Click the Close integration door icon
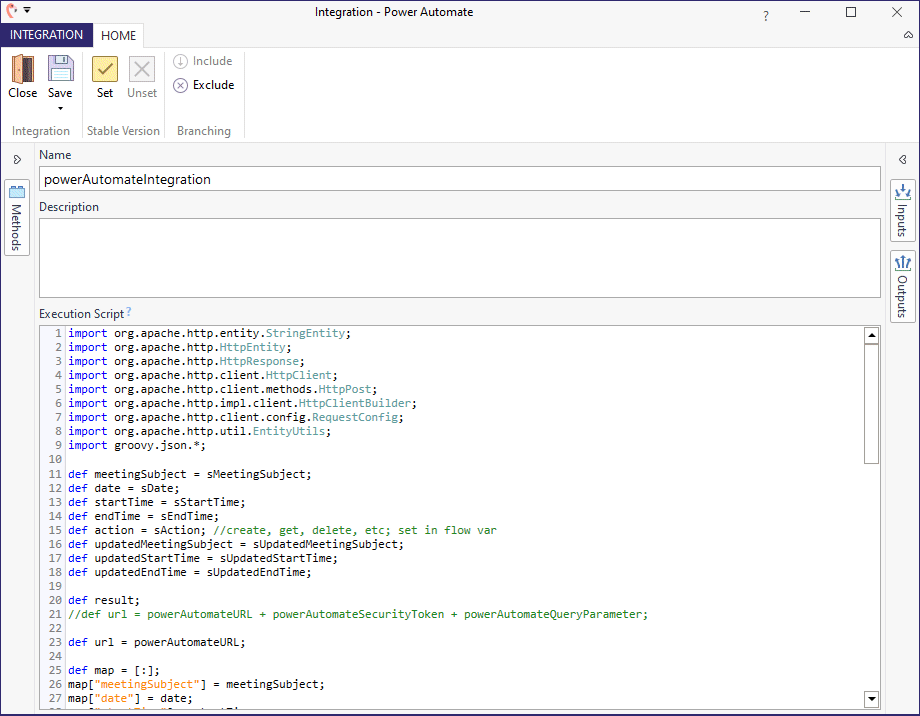 23,69
